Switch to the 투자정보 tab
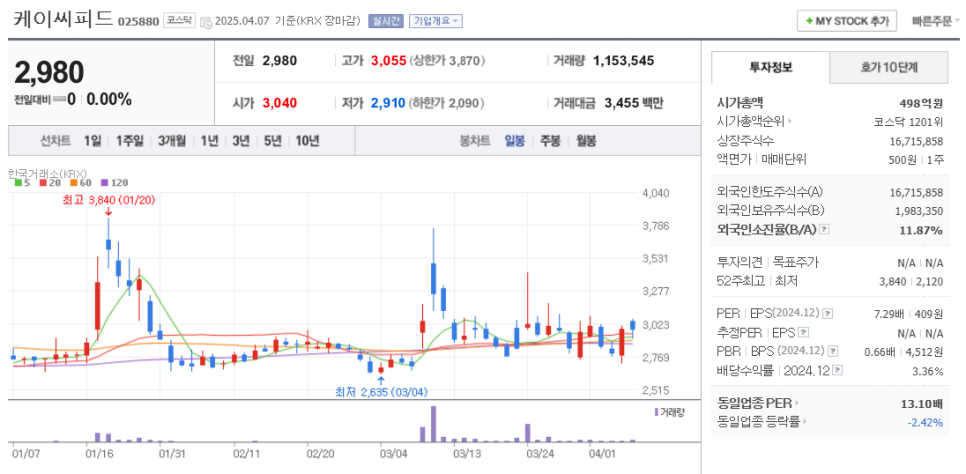 pyautogui.click(x=771, y=67)
